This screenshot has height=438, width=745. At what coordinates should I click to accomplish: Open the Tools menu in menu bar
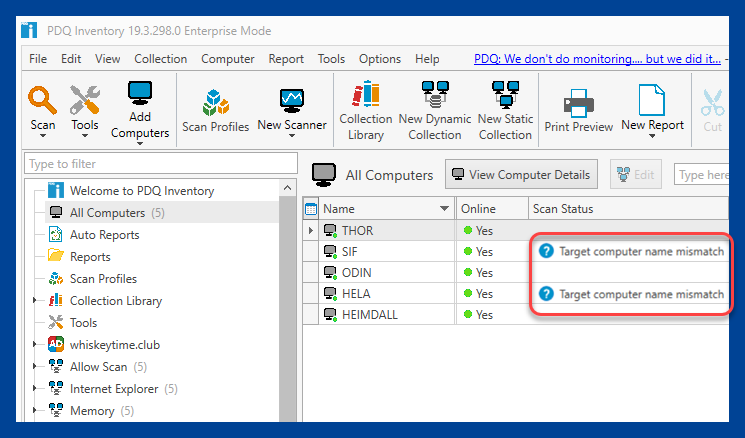(x=331, y=59)
